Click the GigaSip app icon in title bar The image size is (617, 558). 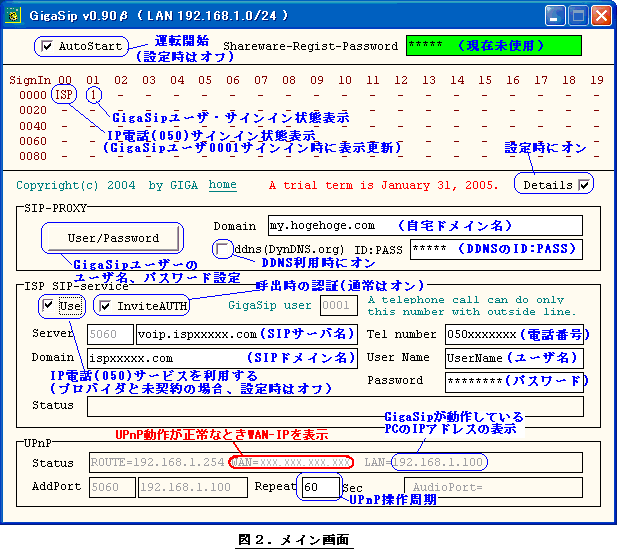pos(14,16)
